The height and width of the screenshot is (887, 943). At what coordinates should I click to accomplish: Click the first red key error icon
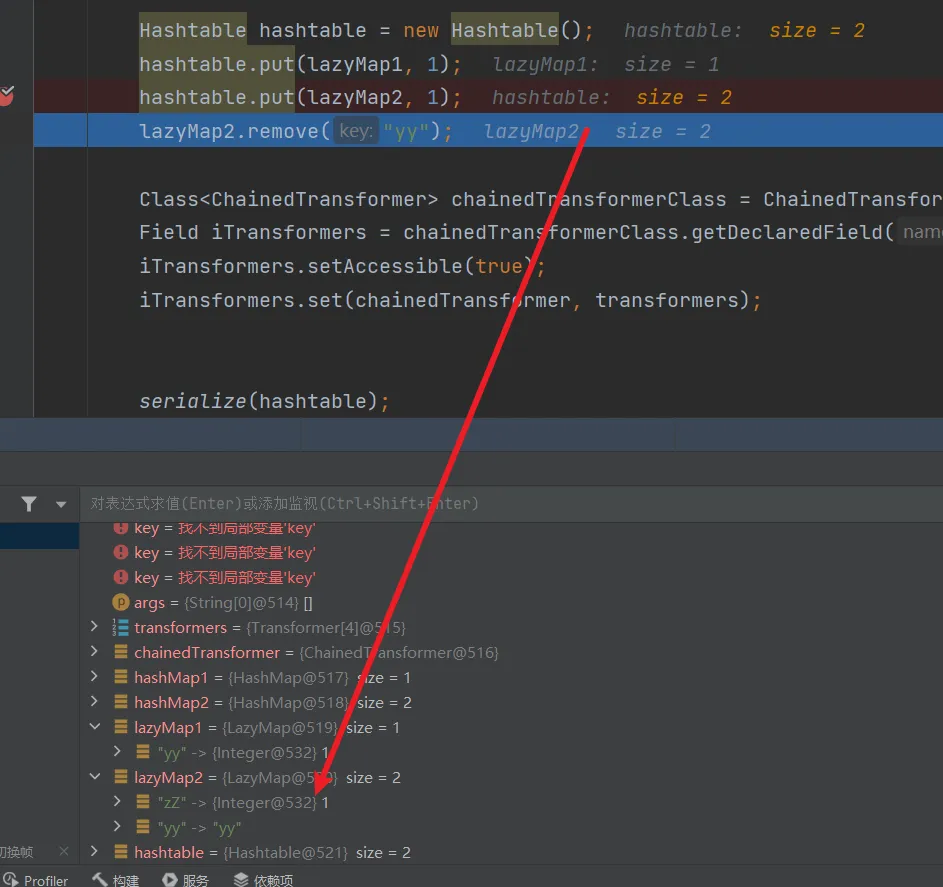[120, 527]
